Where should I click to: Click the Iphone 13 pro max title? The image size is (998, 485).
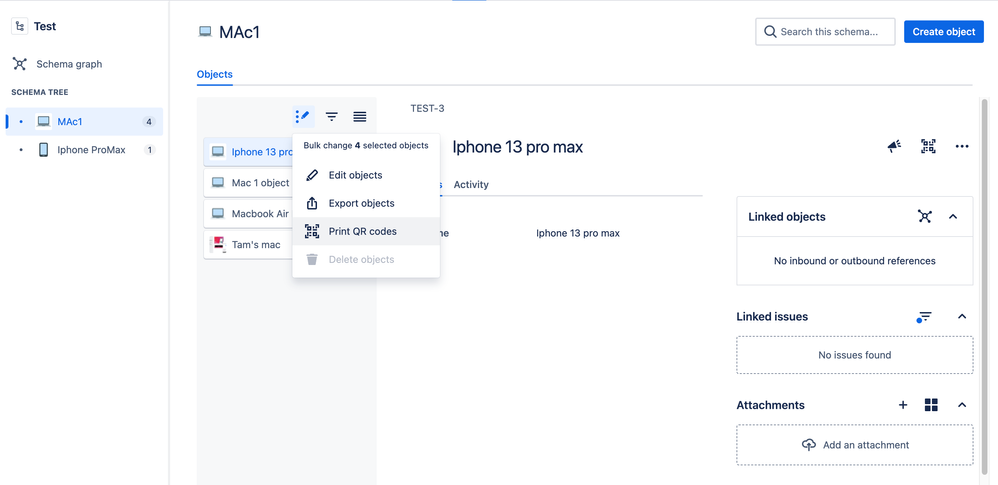point(517,147)
